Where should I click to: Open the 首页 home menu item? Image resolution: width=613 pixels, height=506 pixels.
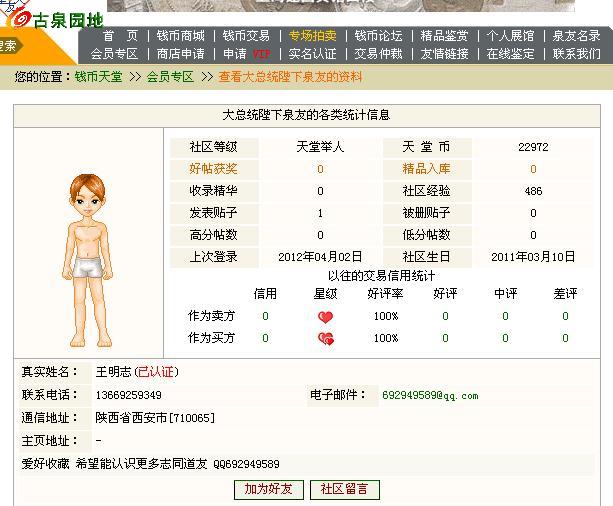120,36
